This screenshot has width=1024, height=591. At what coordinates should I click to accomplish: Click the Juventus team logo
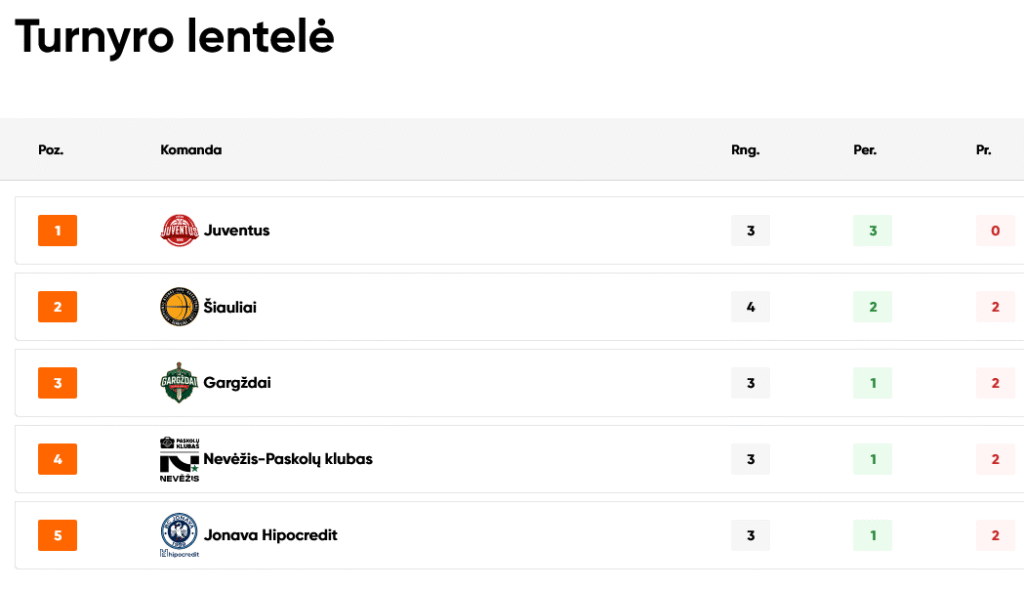tap(180, 231)
